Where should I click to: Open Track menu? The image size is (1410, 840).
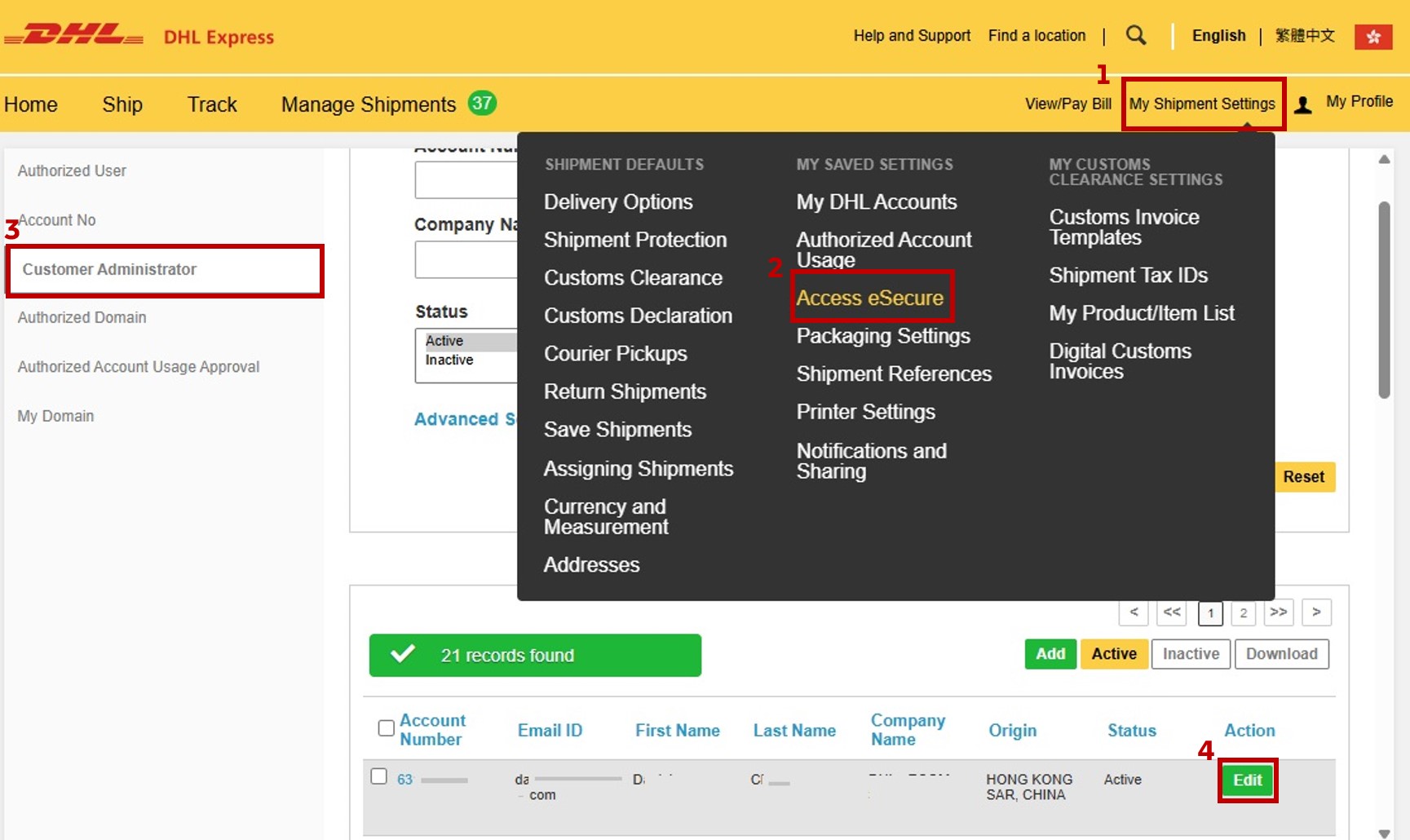[212, 104]
